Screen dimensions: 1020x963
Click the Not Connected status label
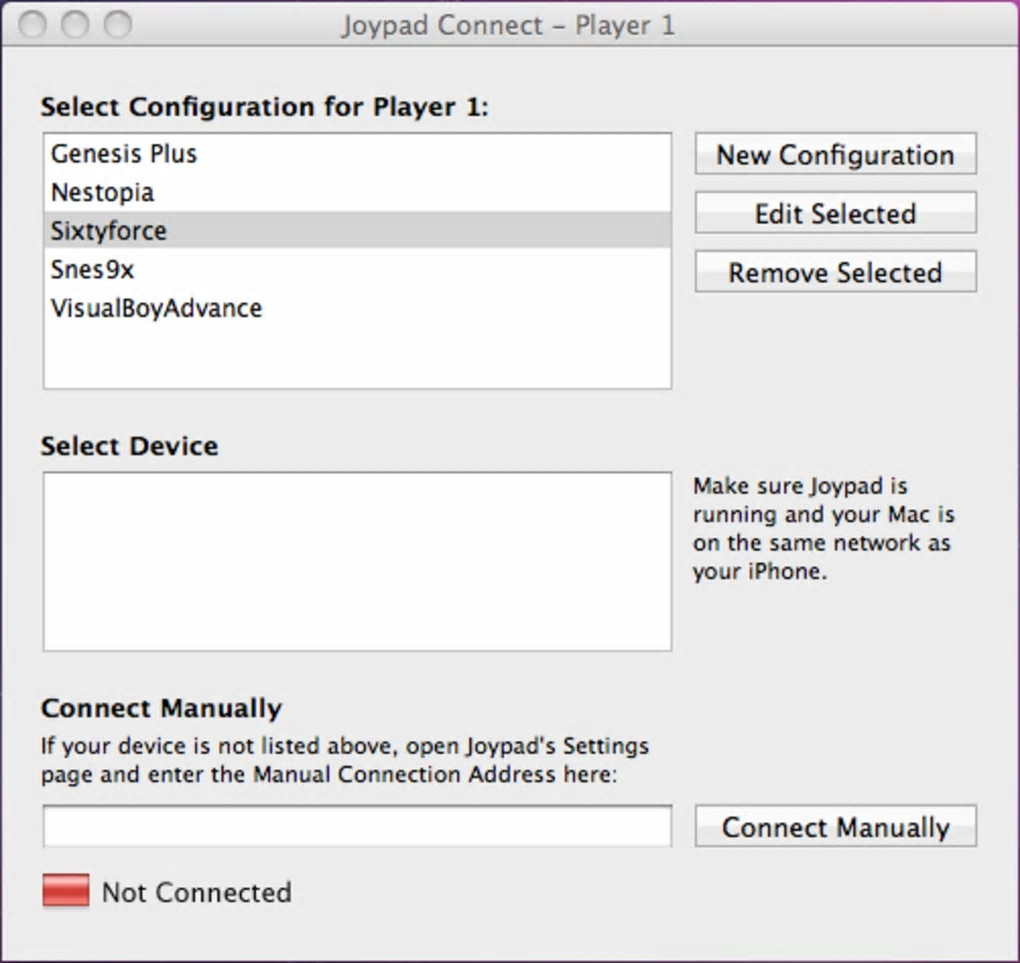[197, 892]
